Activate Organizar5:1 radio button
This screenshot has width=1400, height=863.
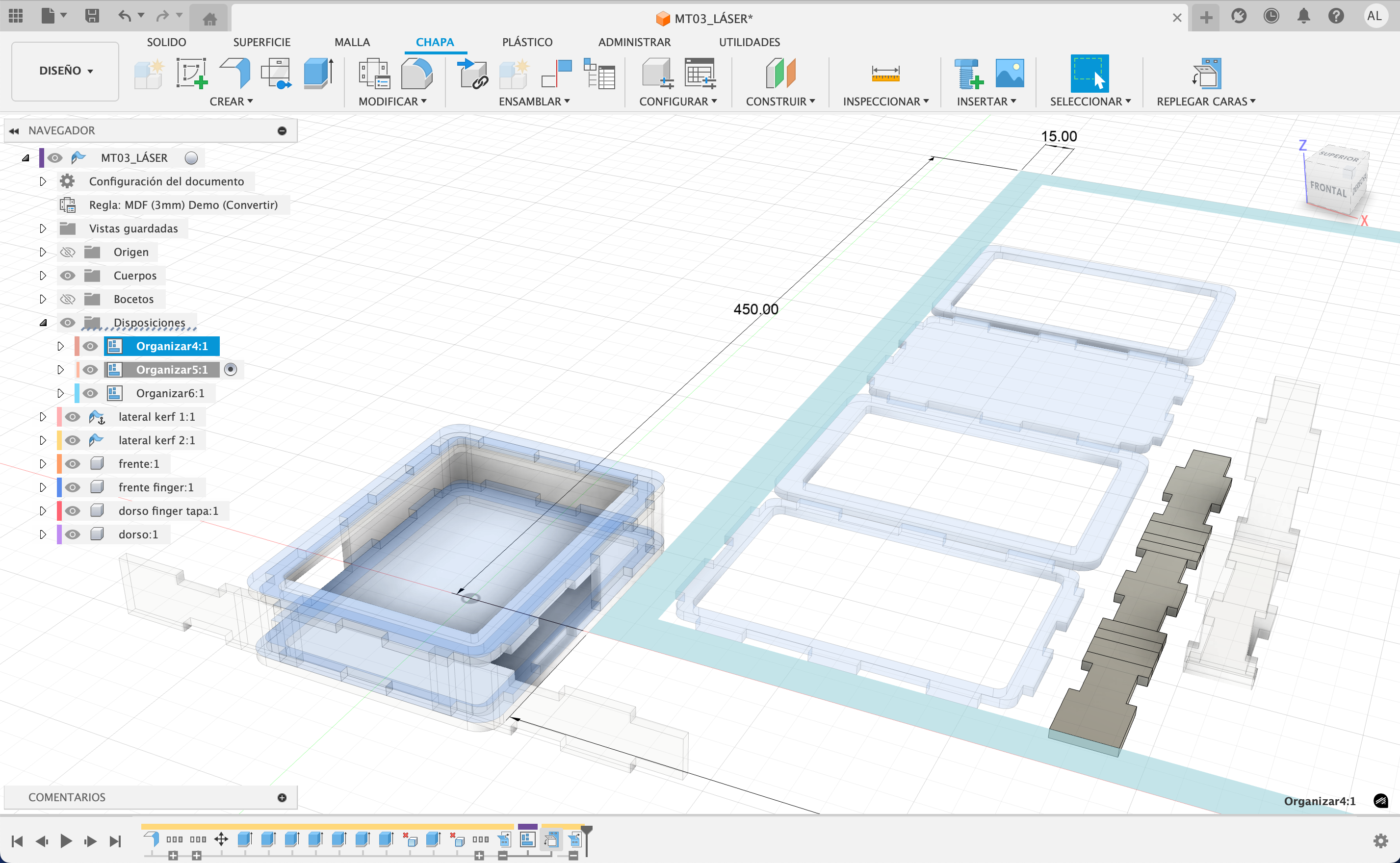tap(231, 370)
